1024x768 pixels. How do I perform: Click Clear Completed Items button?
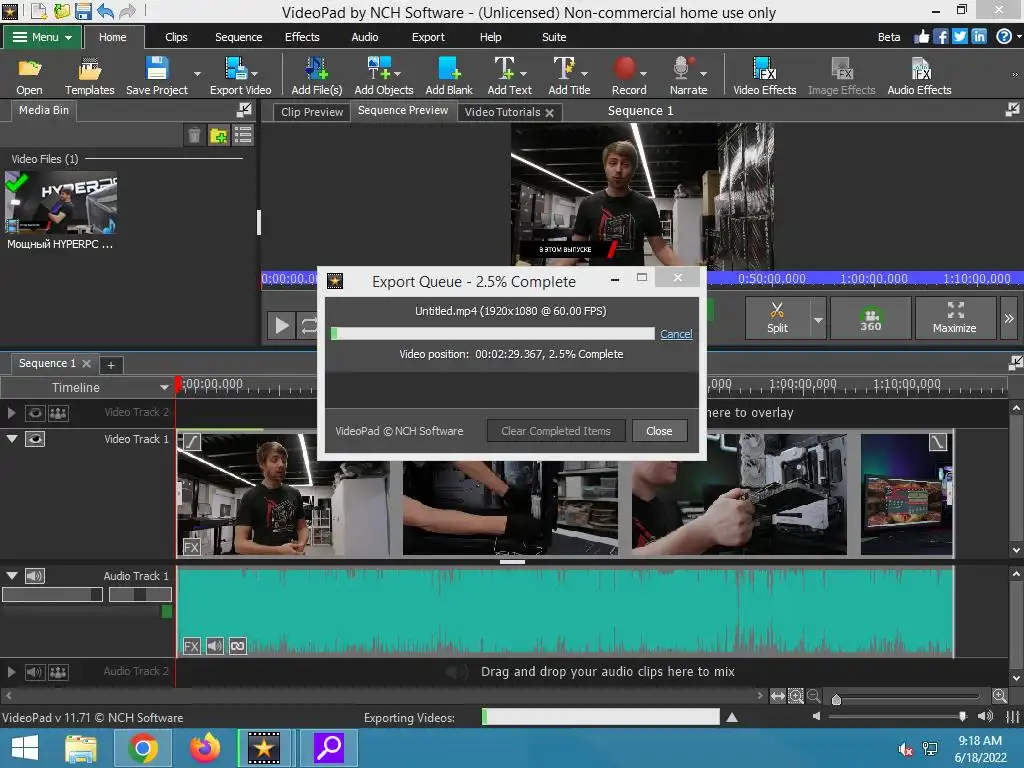(556, 431)
